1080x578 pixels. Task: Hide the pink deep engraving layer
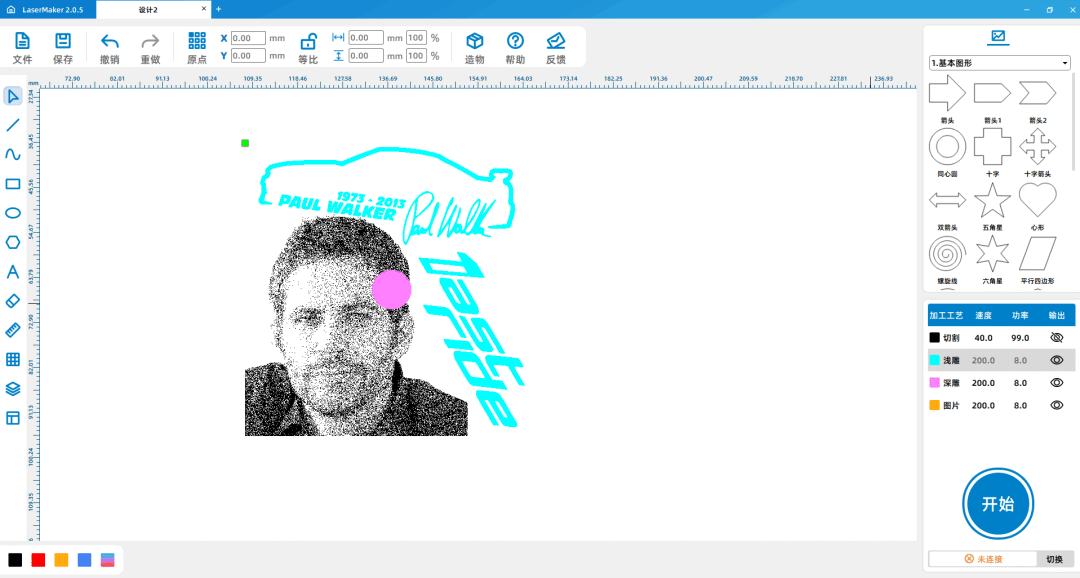click(1056, 383)
